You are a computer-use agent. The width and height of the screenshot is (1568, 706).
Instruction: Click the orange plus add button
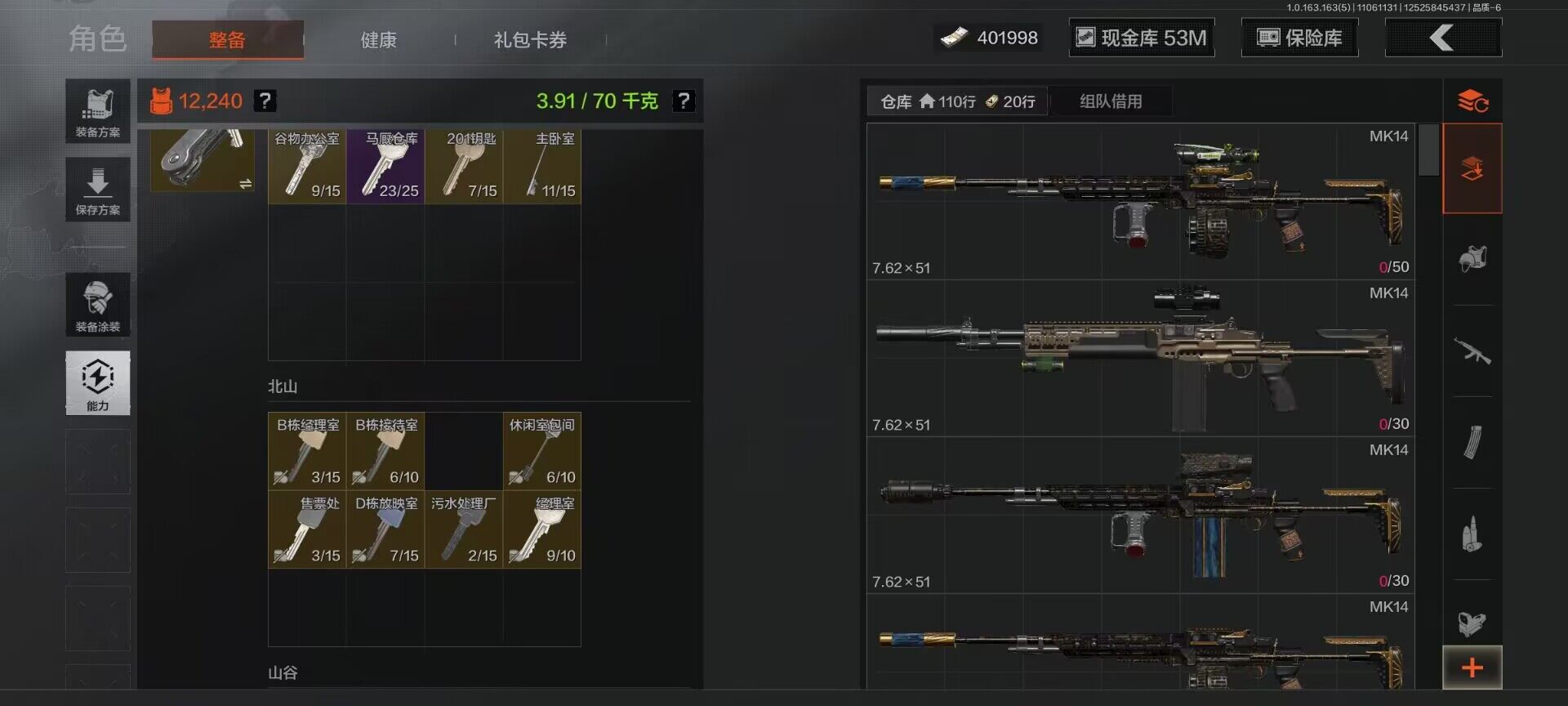(1472, 668)
